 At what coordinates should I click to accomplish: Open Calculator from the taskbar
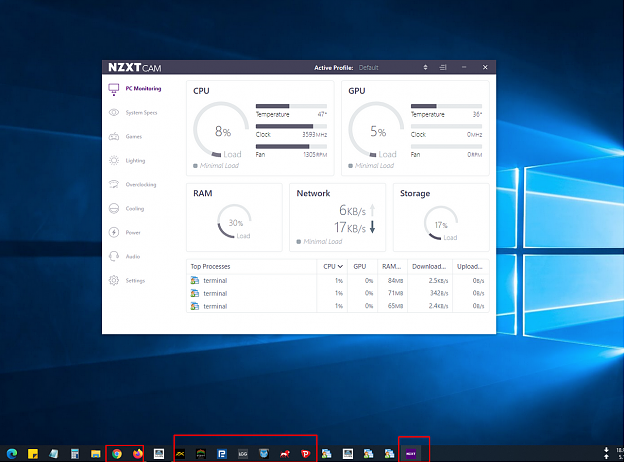[75, 453]
